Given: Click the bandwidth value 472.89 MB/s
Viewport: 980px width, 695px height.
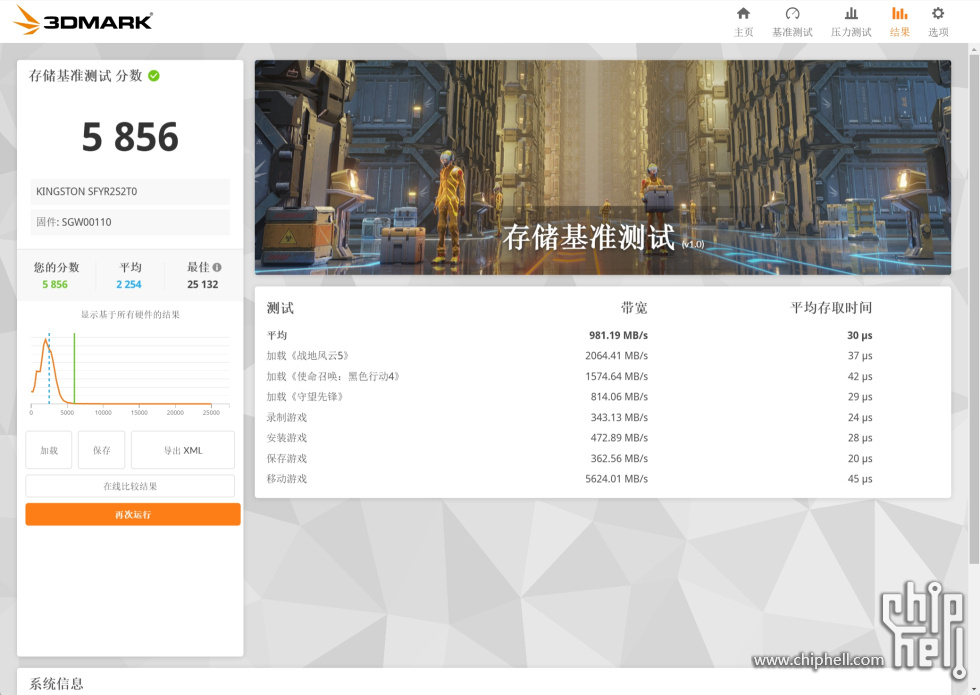Looking at the screenshot, I should point(619,438).
